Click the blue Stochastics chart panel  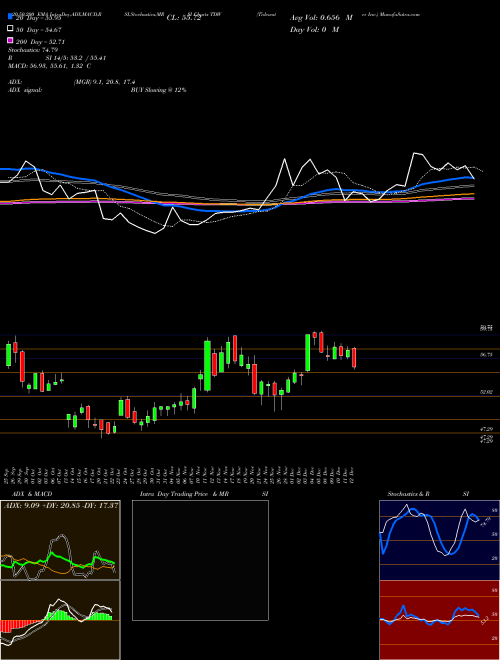tap(439, 540)
